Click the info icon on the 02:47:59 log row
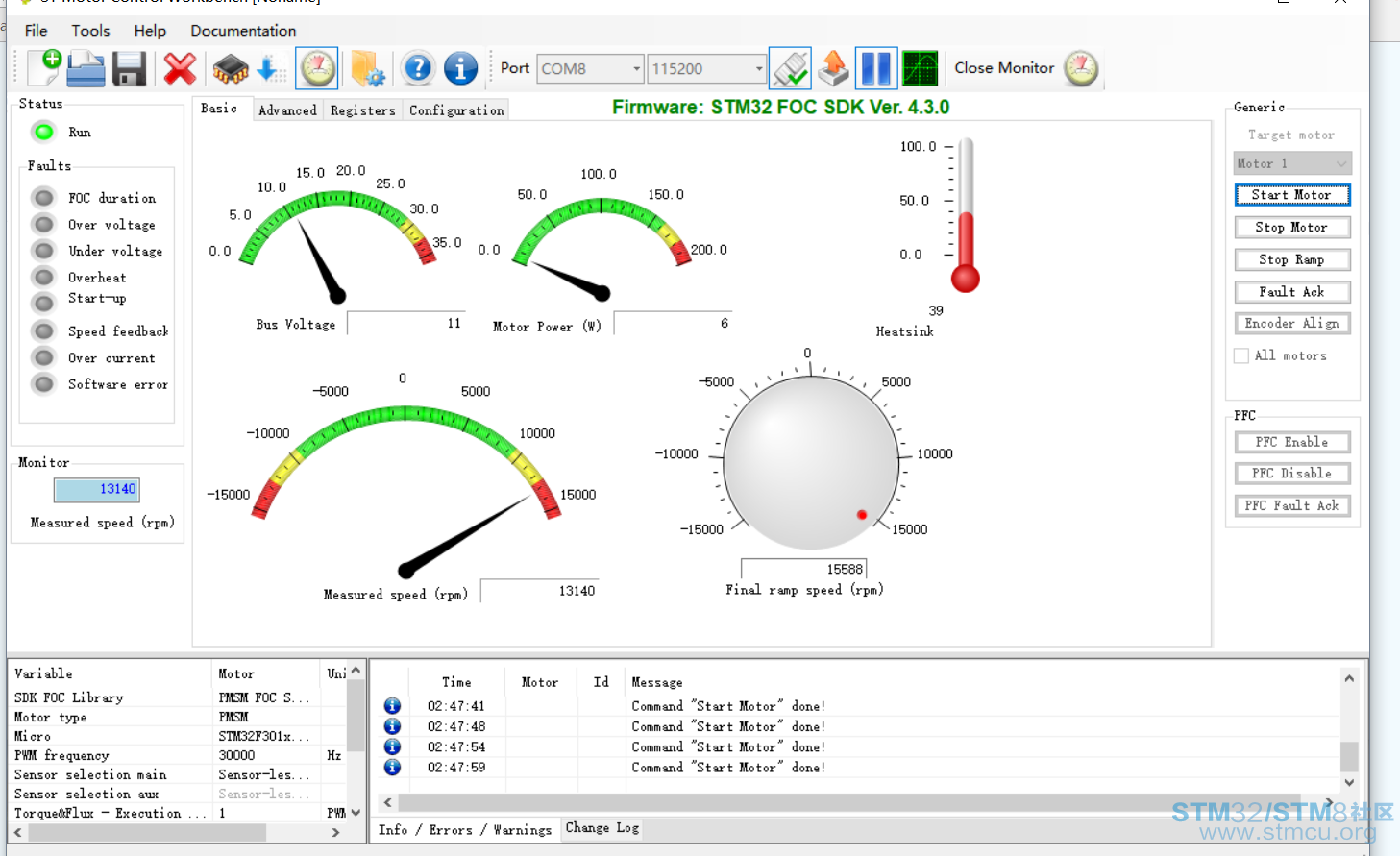 pos(392,767)
